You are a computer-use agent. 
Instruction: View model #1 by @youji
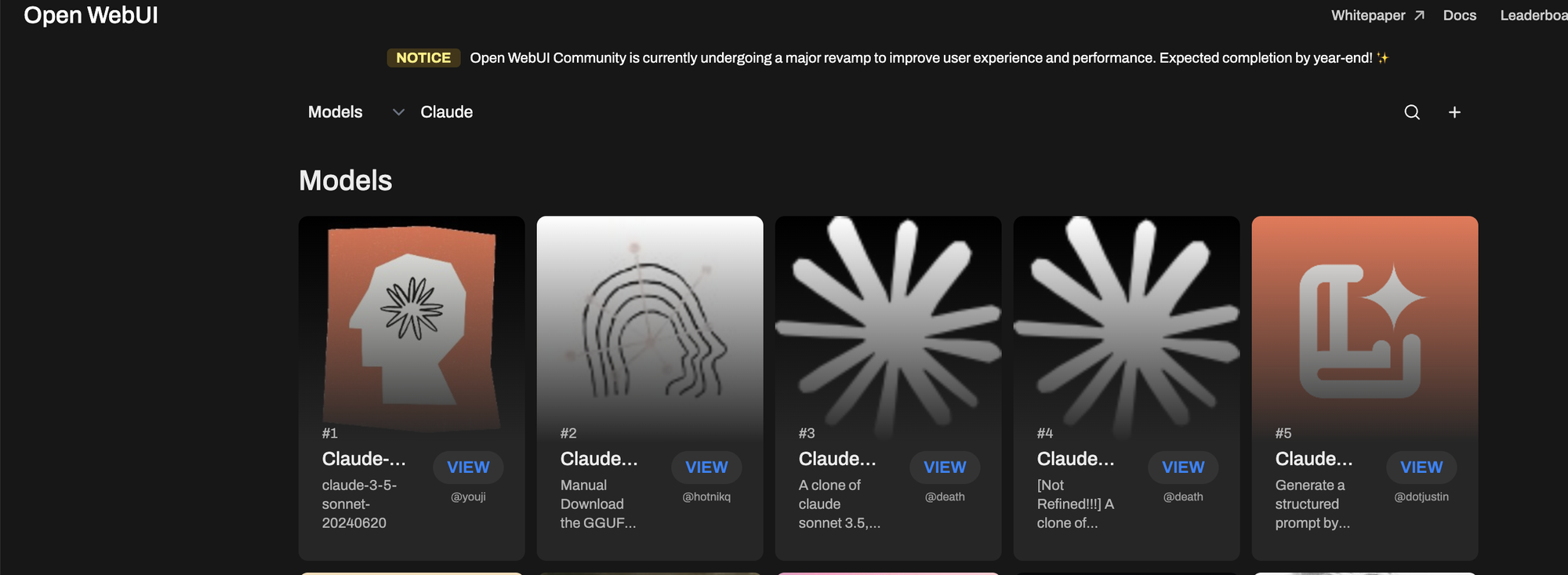pyautogui.click(x=468, y=467)
